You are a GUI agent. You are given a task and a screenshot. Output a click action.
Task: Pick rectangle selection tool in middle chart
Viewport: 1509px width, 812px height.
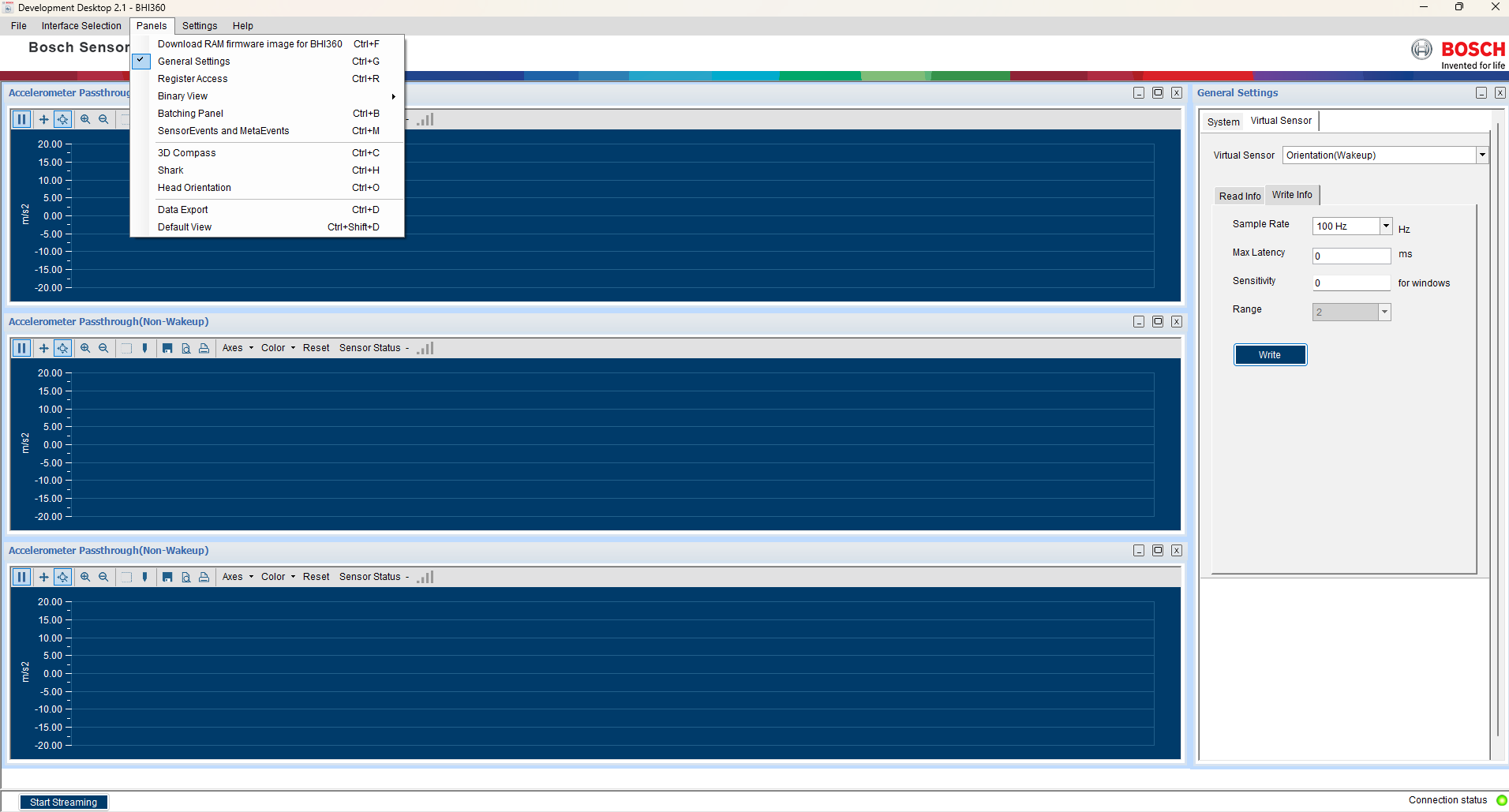point(126,348)
